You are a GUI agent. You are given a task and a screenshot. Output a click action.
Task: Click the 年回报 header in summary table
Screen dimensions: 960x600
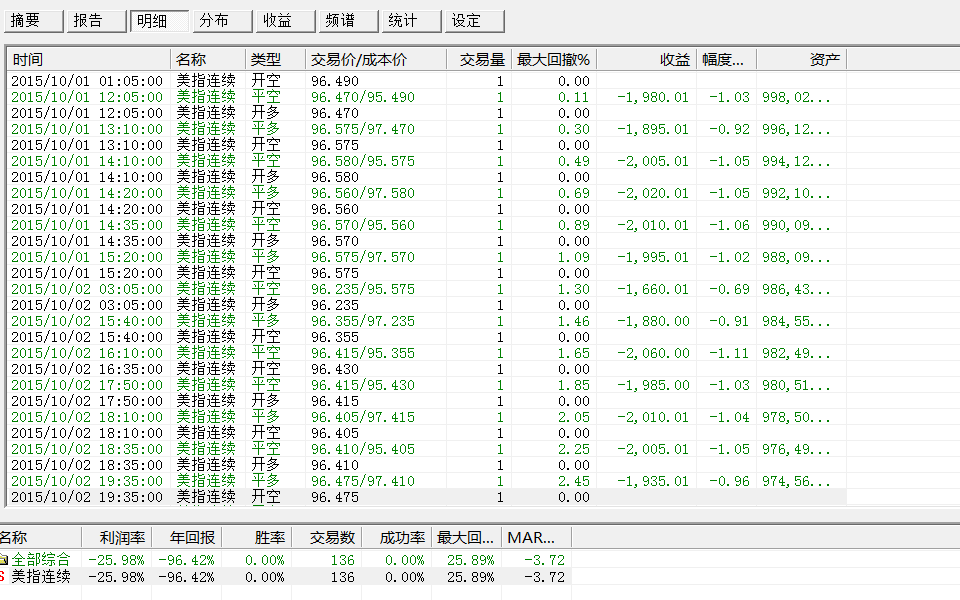[x=185, y=538]
